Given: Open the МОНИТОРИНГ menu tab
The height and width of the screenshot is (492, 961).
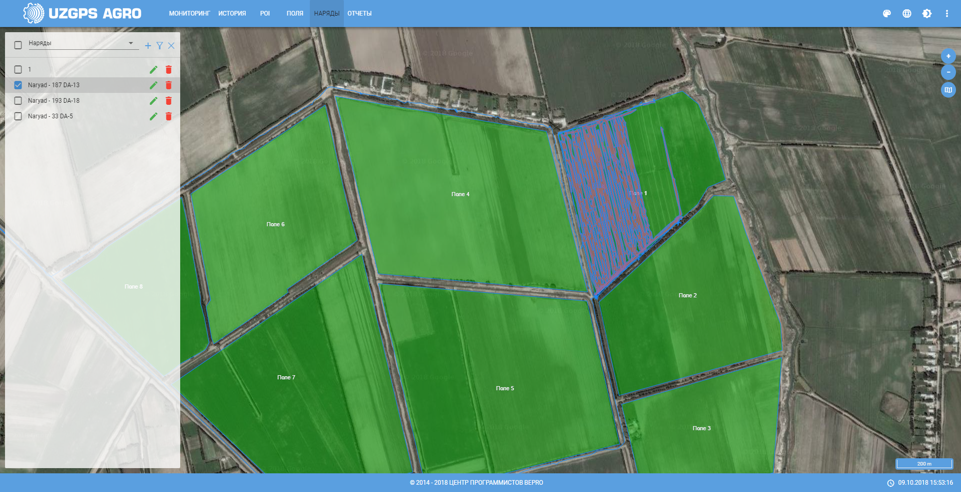Looking at the screenshot, I should coord(189,14).
